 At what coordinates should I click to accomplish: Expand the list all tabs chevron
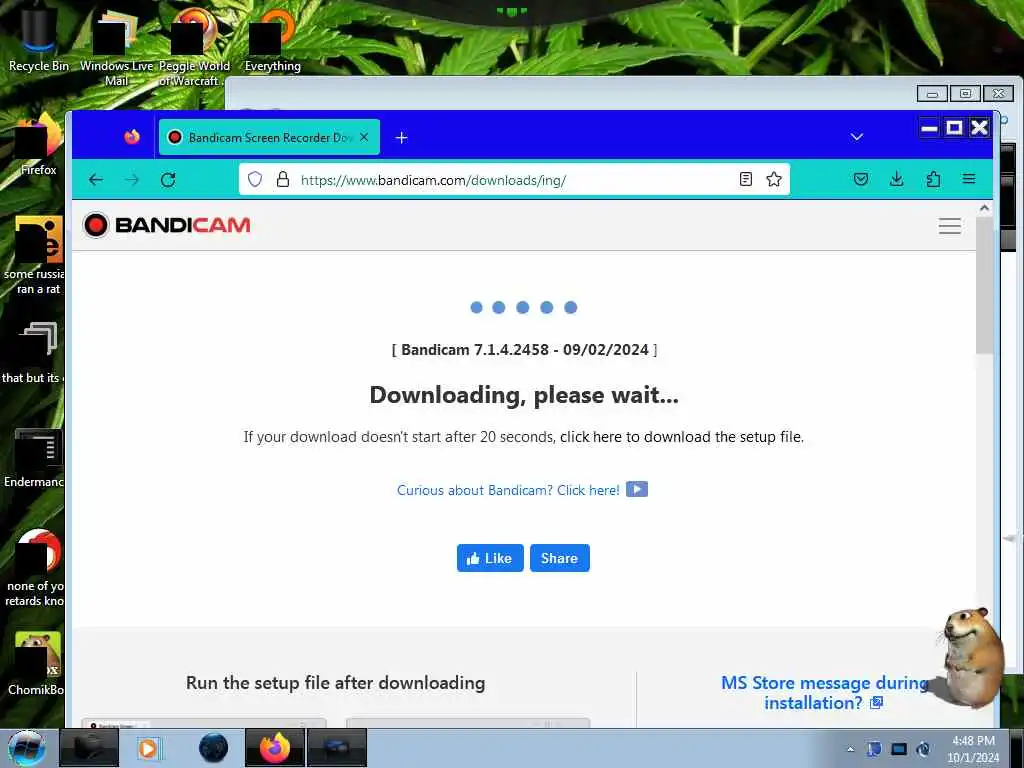pos(857,137)
